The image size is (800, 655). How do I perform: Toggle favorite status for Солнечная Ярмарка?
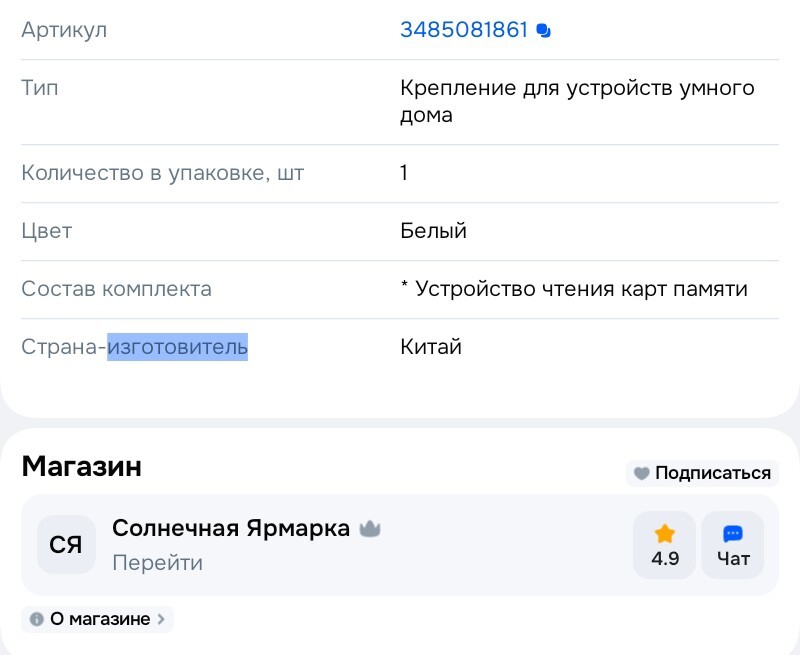pos(641,473)
